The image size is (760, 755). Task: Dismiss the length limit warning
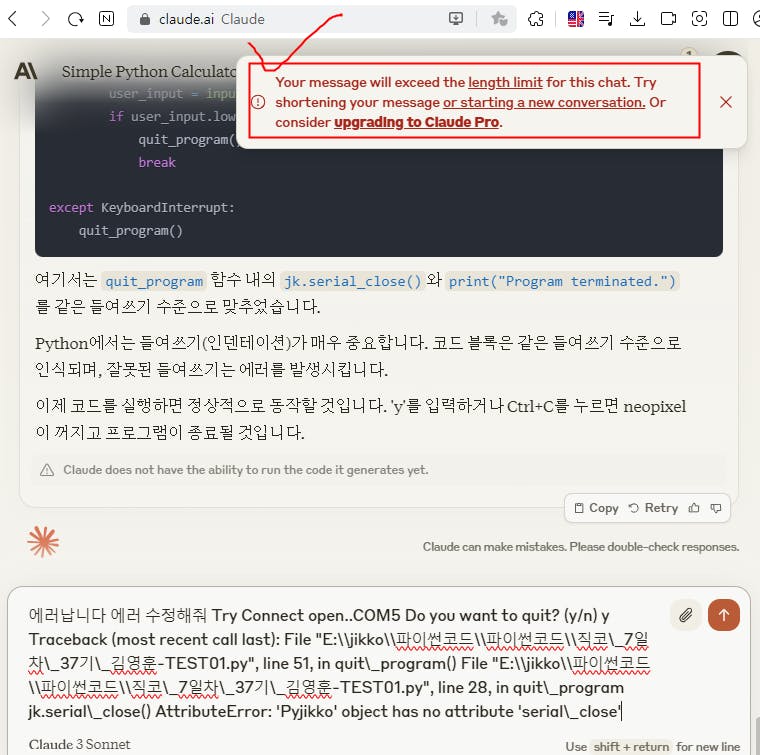pyautogui.click(x=726, y=102)
